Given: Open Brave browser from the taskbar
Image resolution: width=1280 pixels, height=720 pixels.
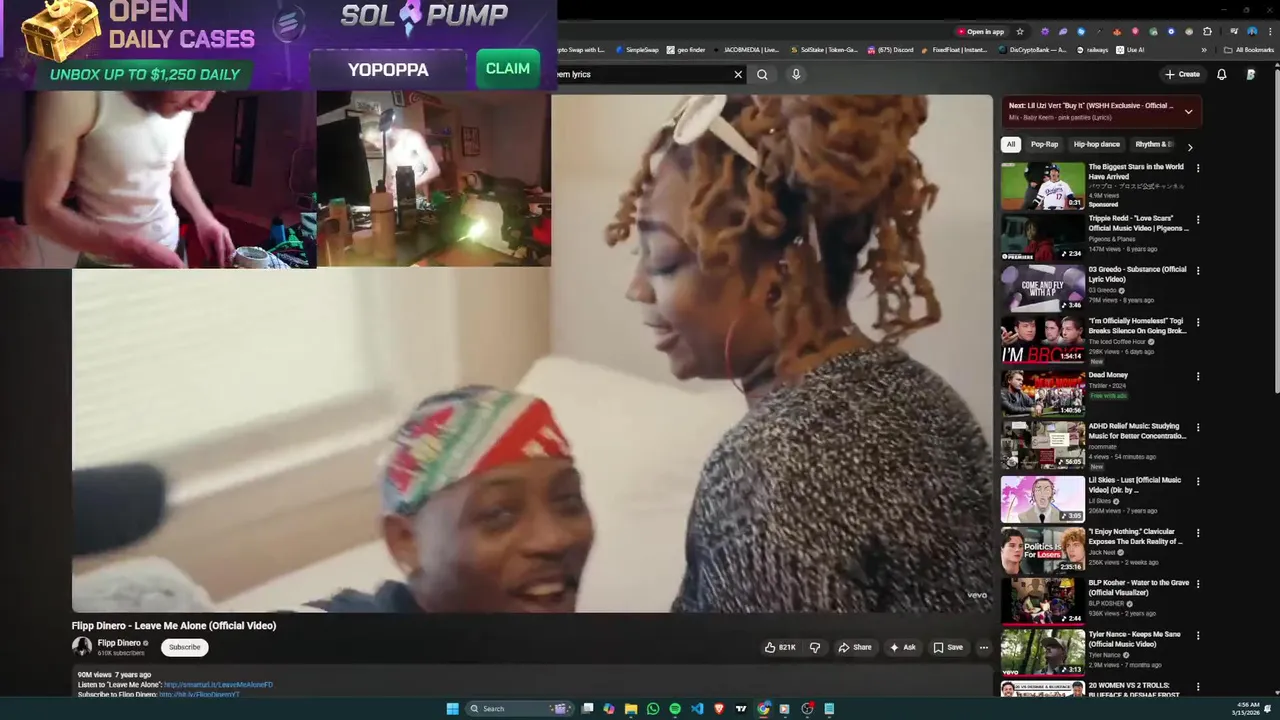Looking at the screenshot, I should (719, 708).
